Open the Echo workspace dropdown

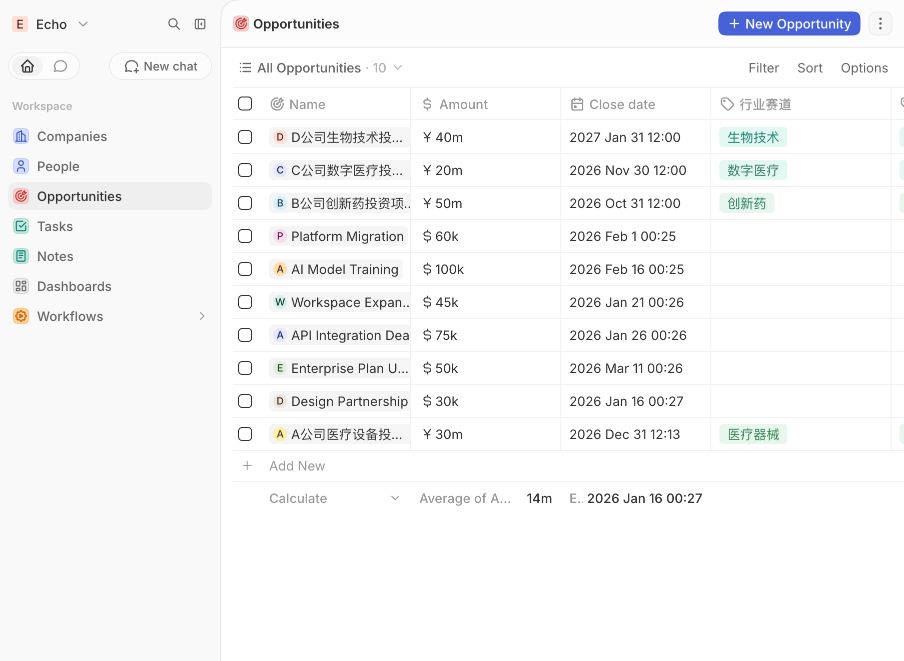click(51, 24)
